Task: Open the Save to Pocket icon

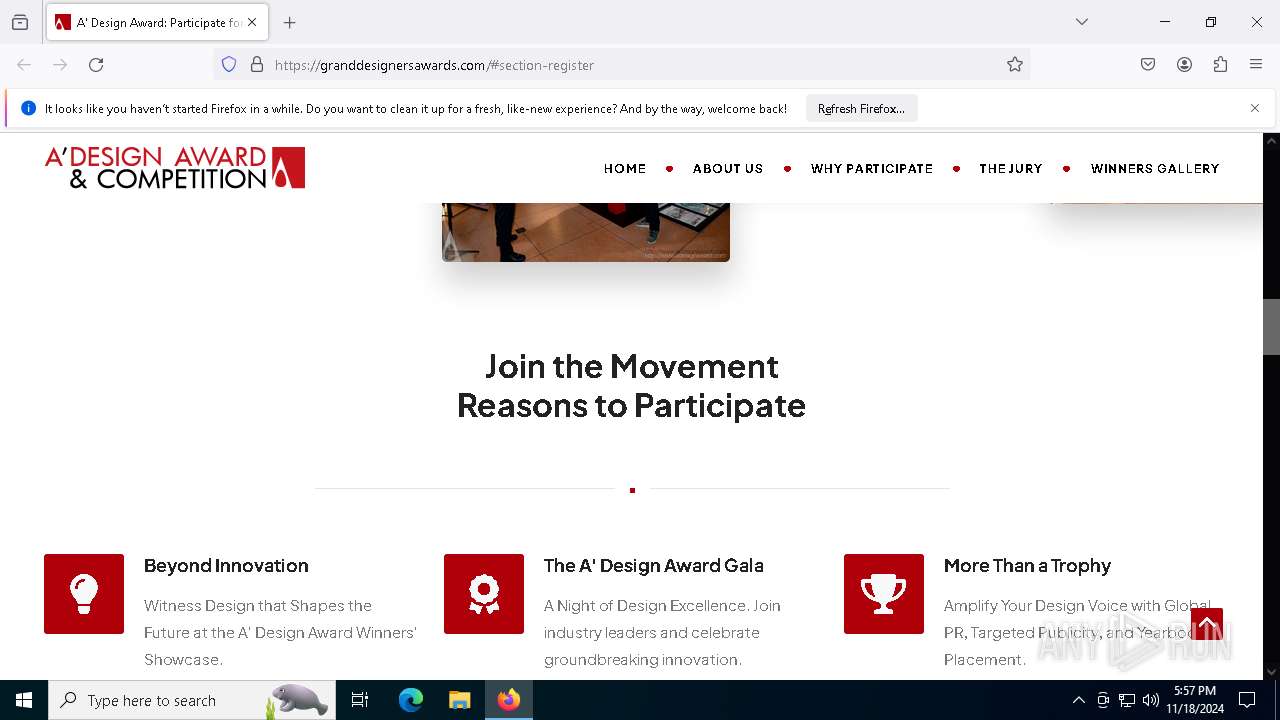Action: click(x=1148, y=65)
